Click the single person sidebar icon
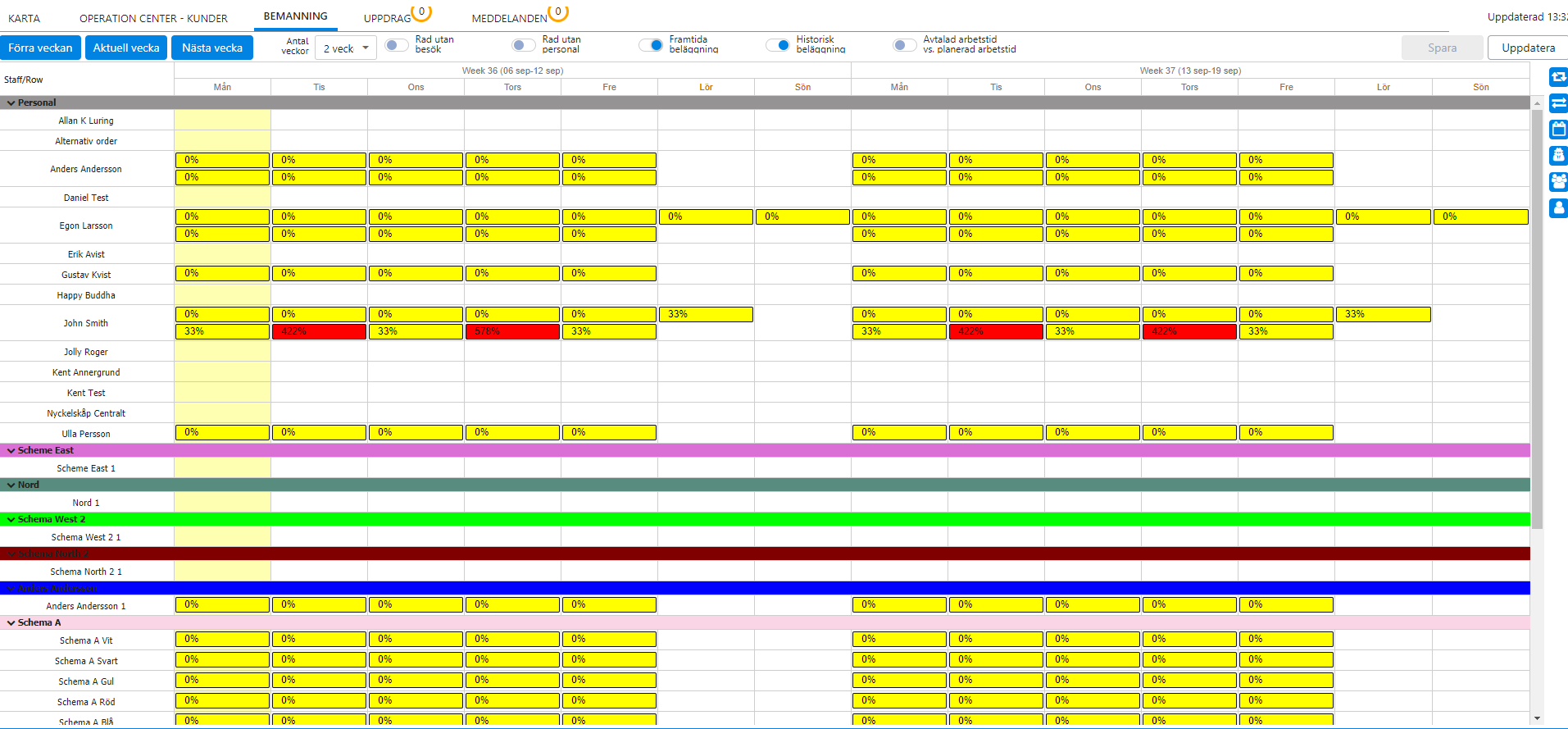 pyautogui.click(x=1558, y=207)
